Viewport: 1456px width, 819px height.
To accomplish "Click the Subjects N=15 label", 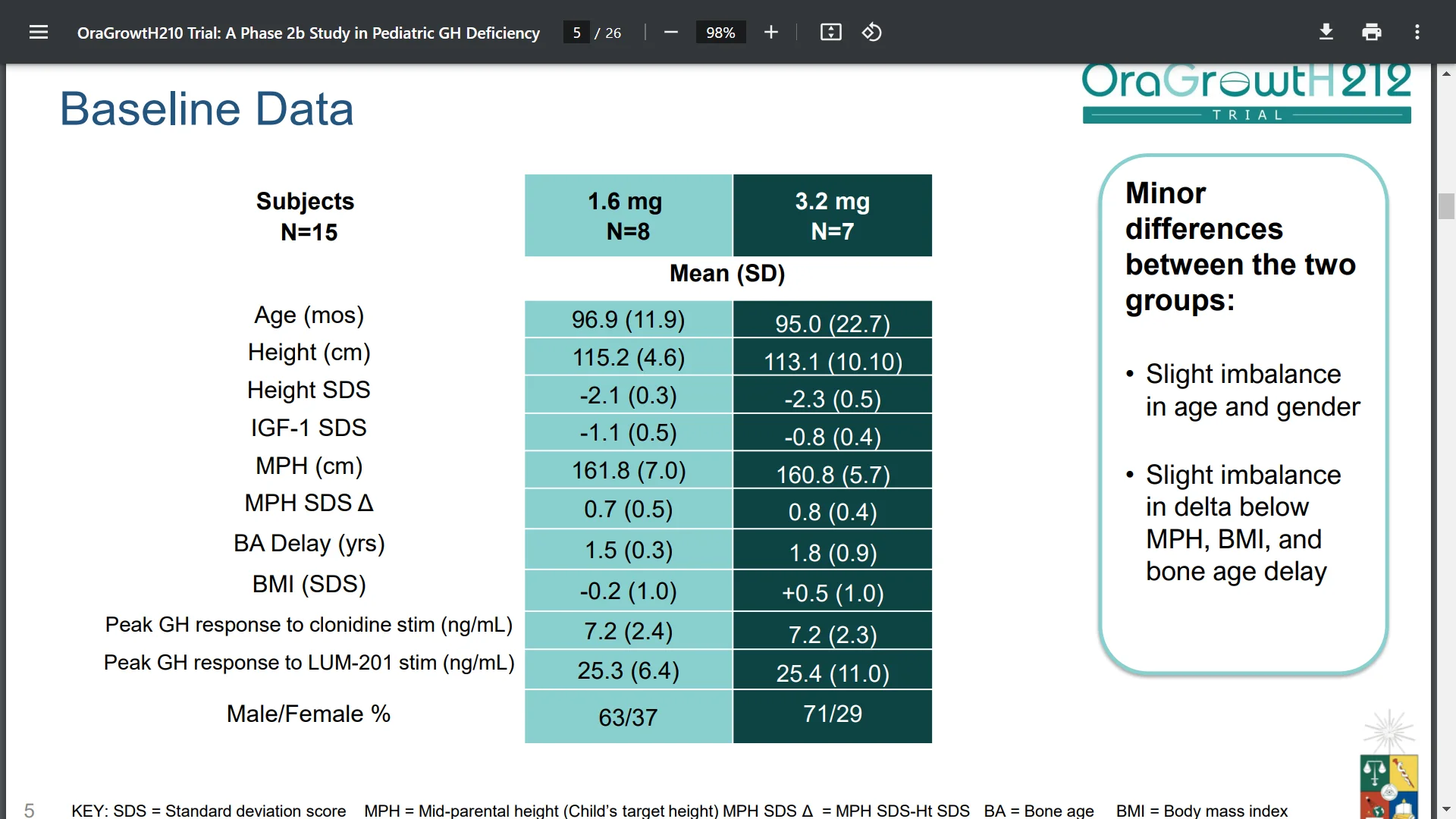I will click(306, 216).
